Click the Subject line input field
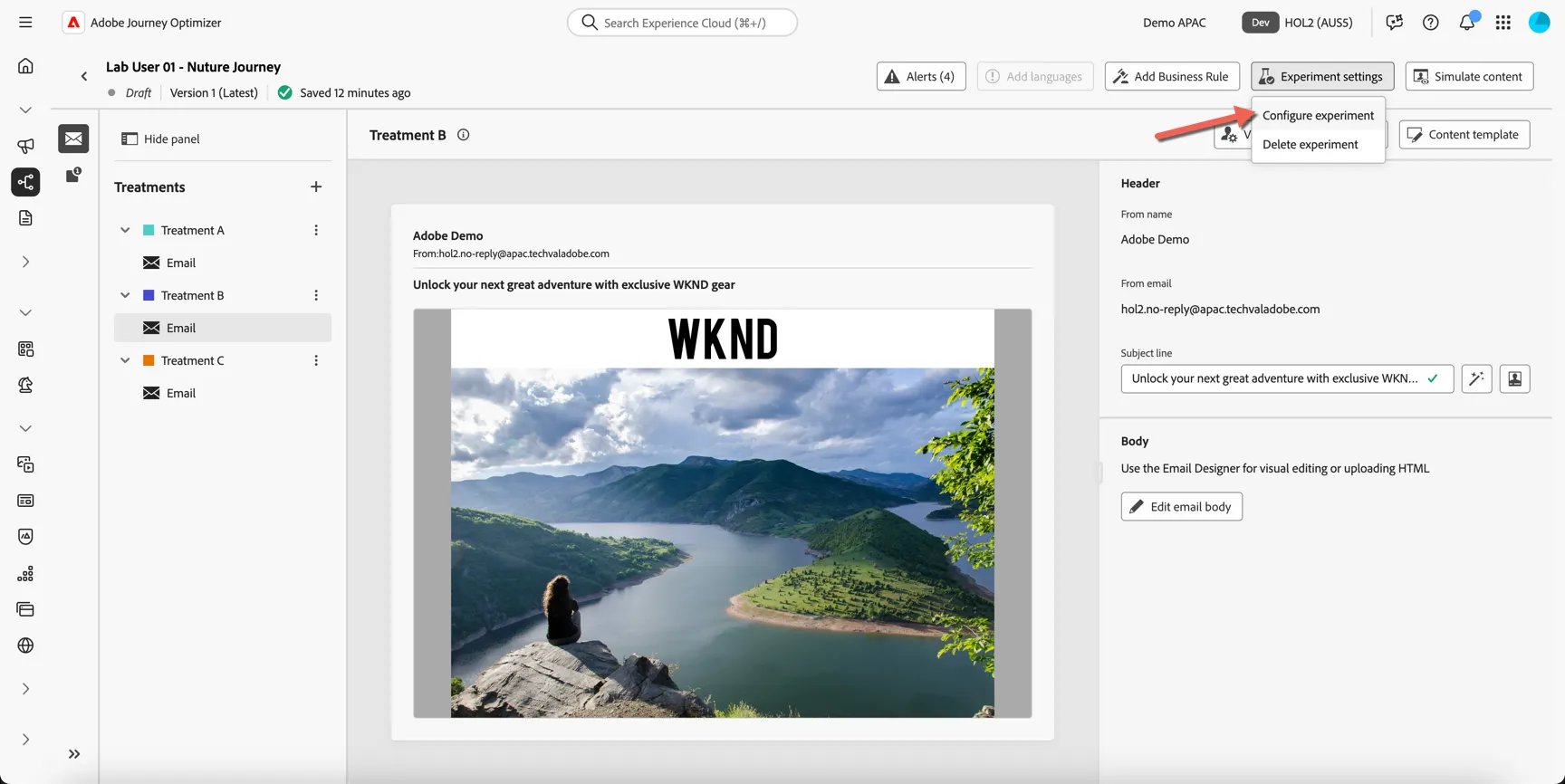1565x784 pixels. point(1287,378)
